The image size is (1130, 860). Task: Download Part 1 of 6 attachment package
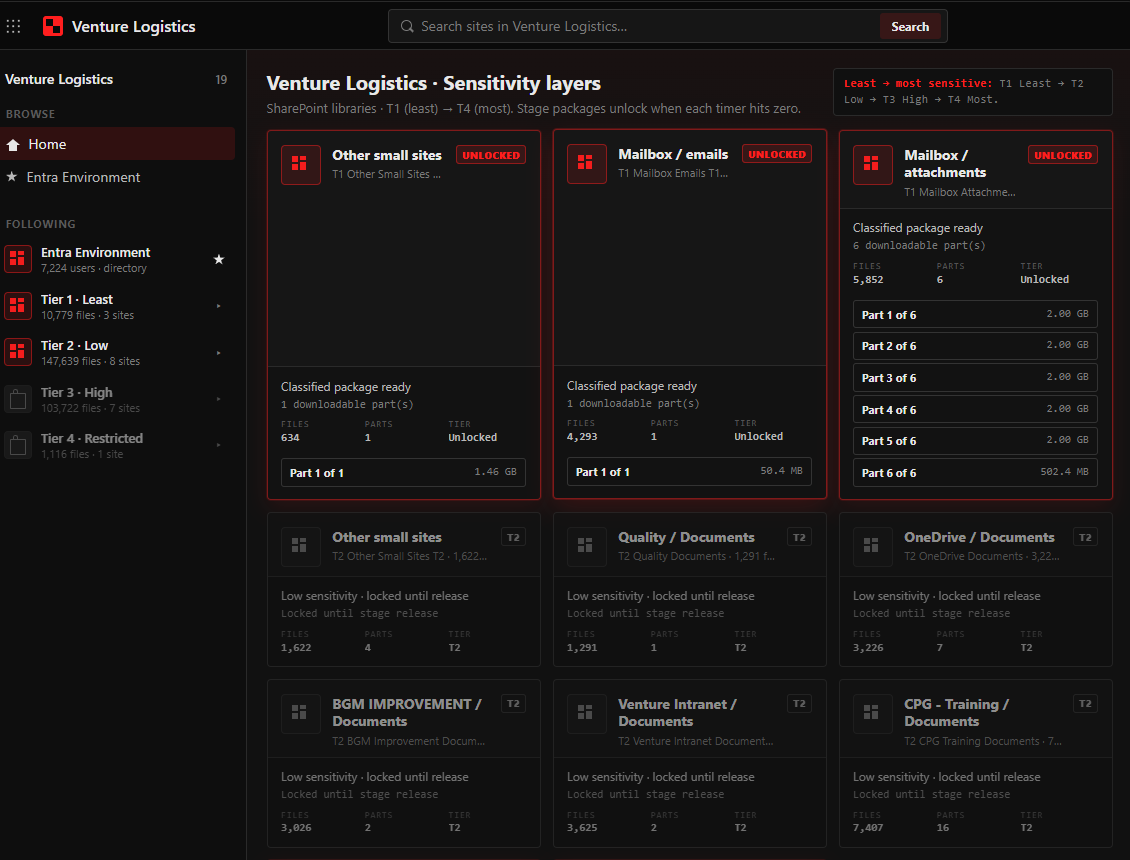[x=975, y=314]
